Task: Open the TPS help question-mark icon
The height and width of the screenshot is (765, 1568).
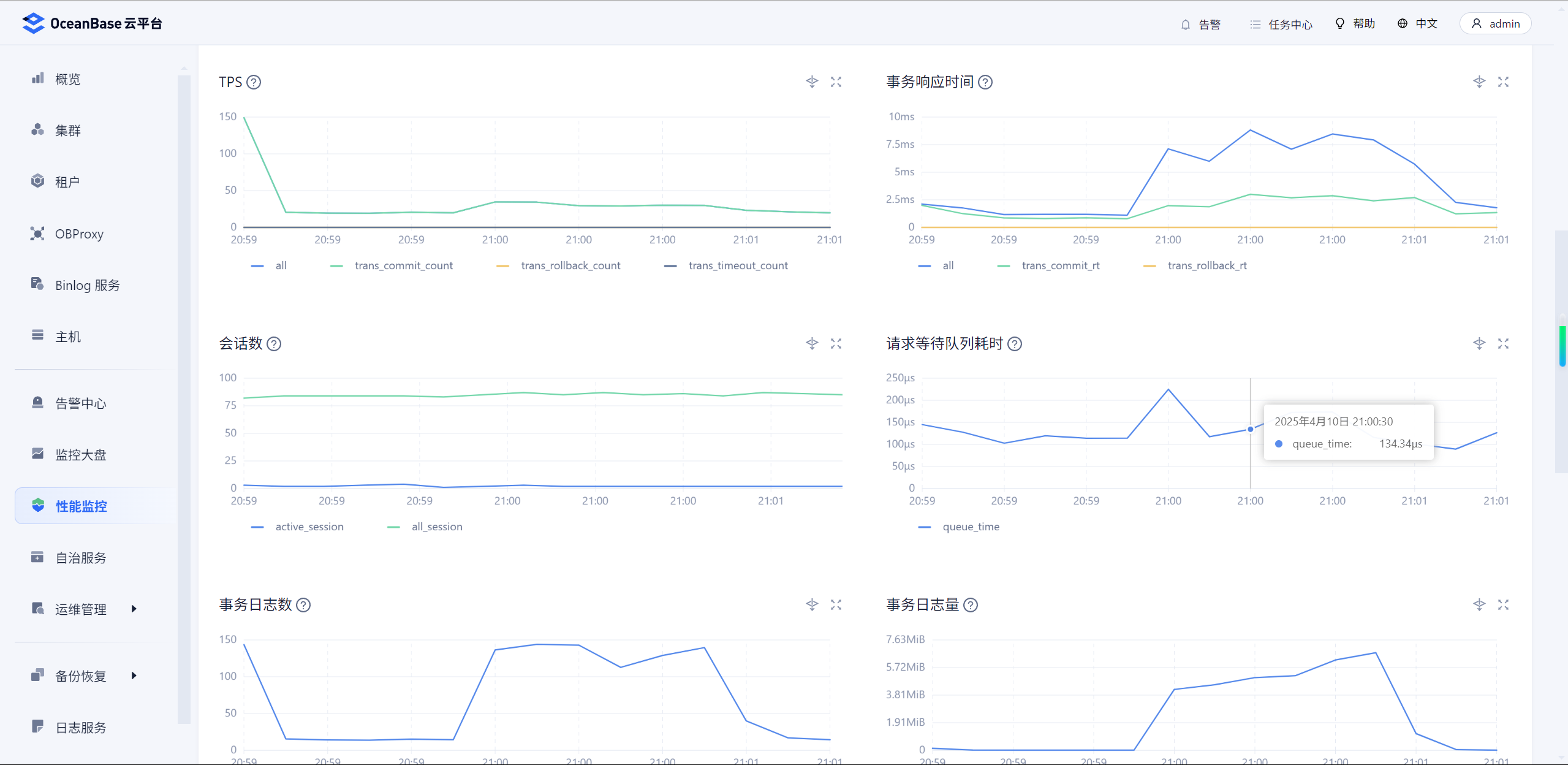Action: 254,82
